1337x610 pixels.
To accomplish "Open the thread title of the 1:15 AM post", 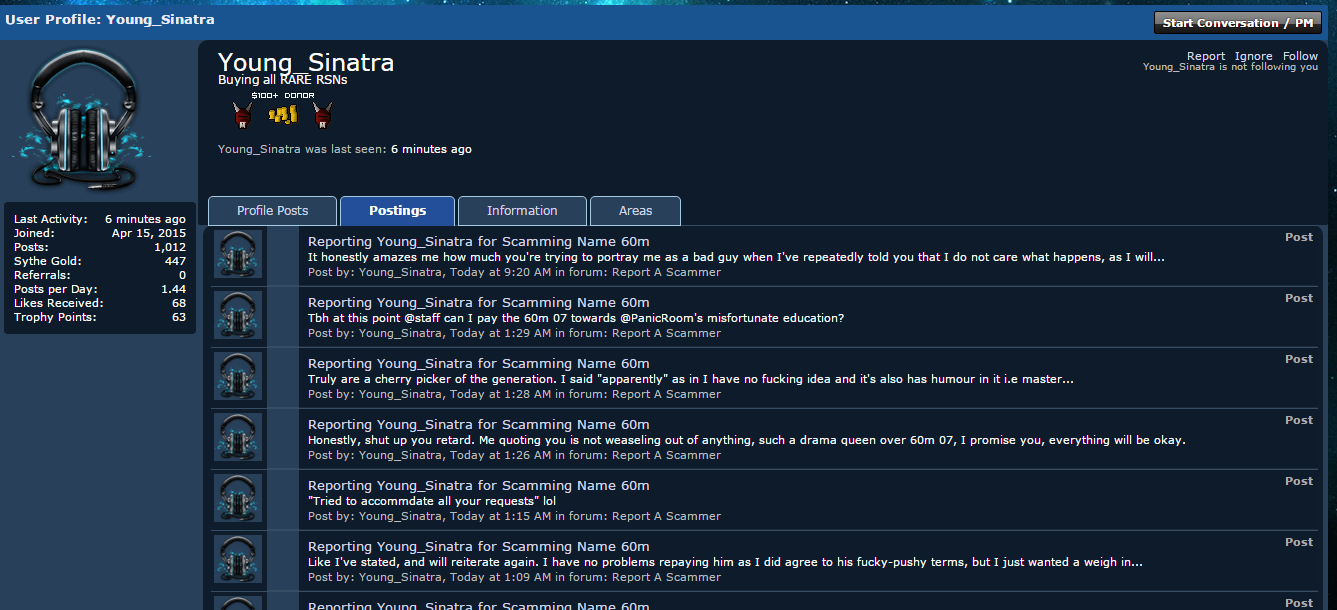I will pos(479,486).
